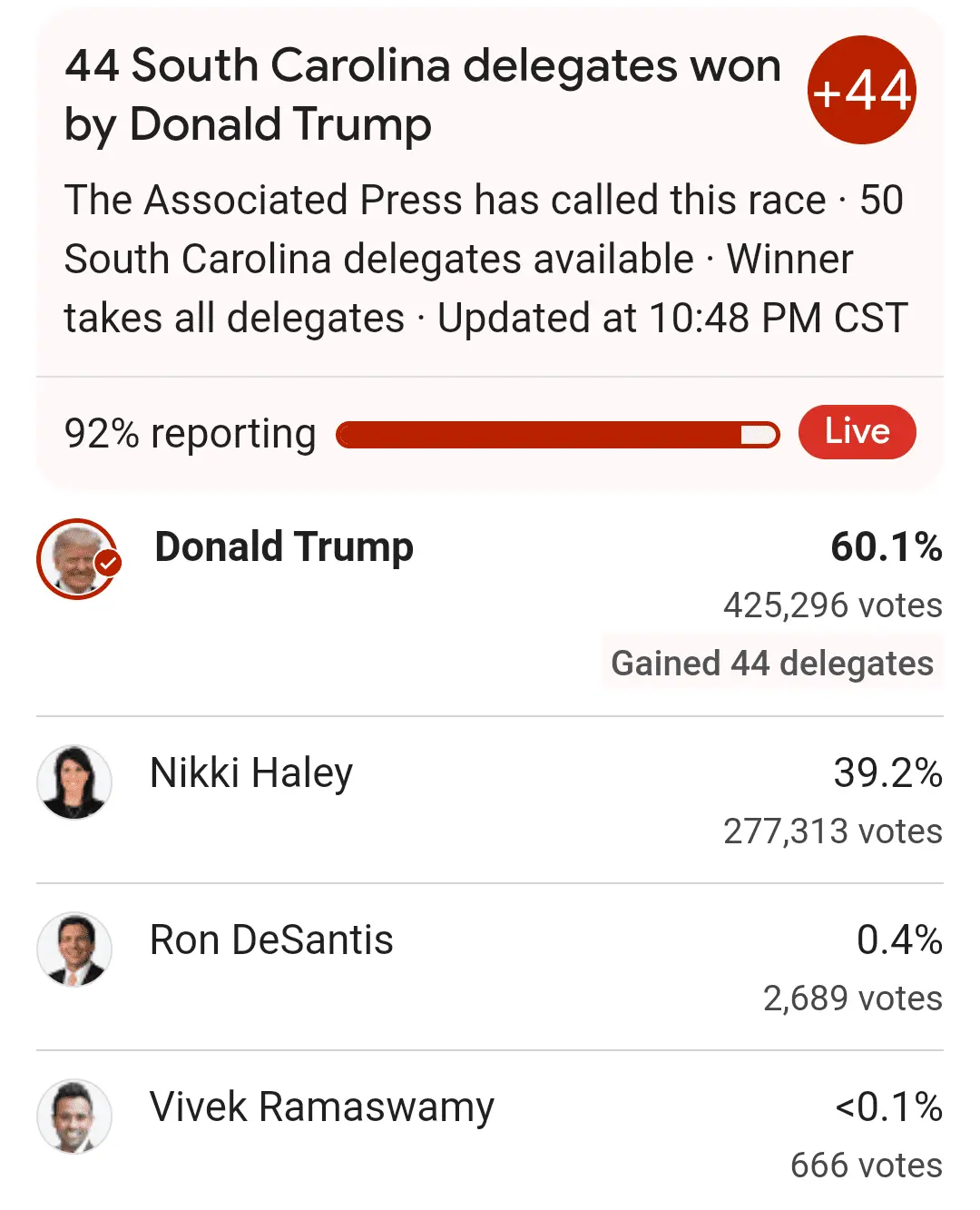Click the 277,313 votes count
Image resolution: width=980 pixels, height=1210 pixels.
[832, 831]
